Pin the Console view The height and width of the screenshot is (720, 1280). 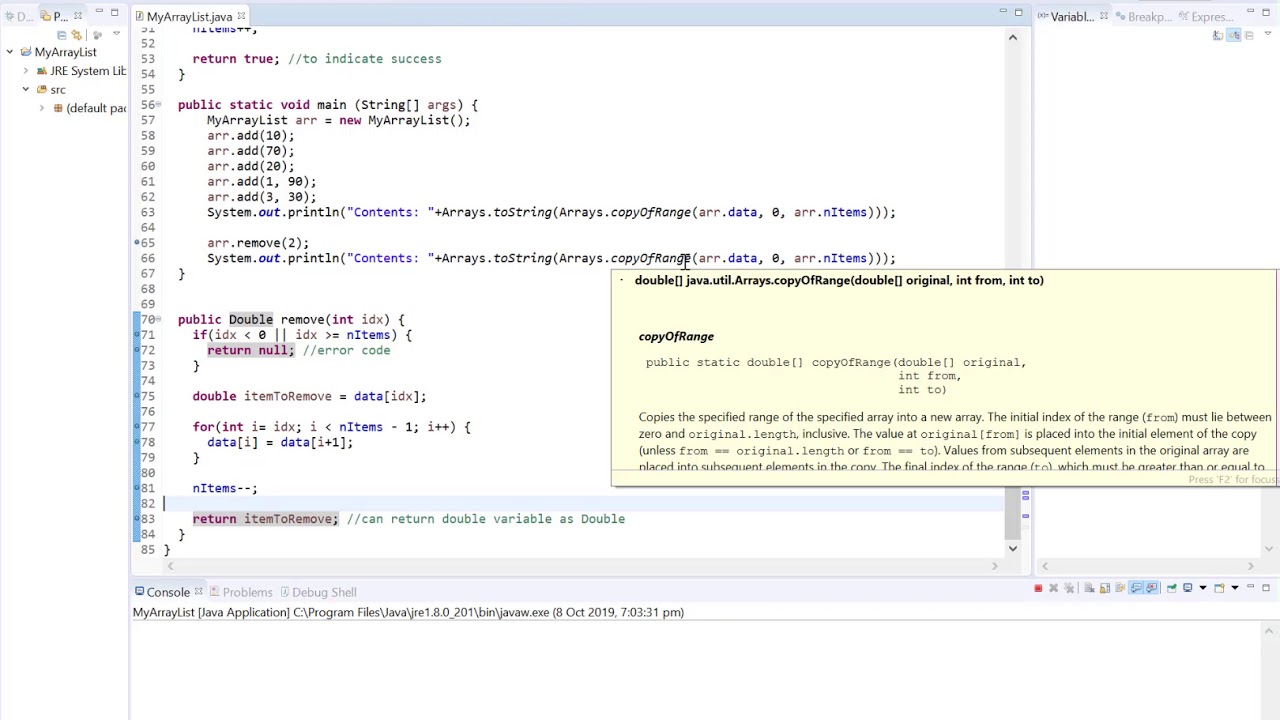tap(1171, 588)
